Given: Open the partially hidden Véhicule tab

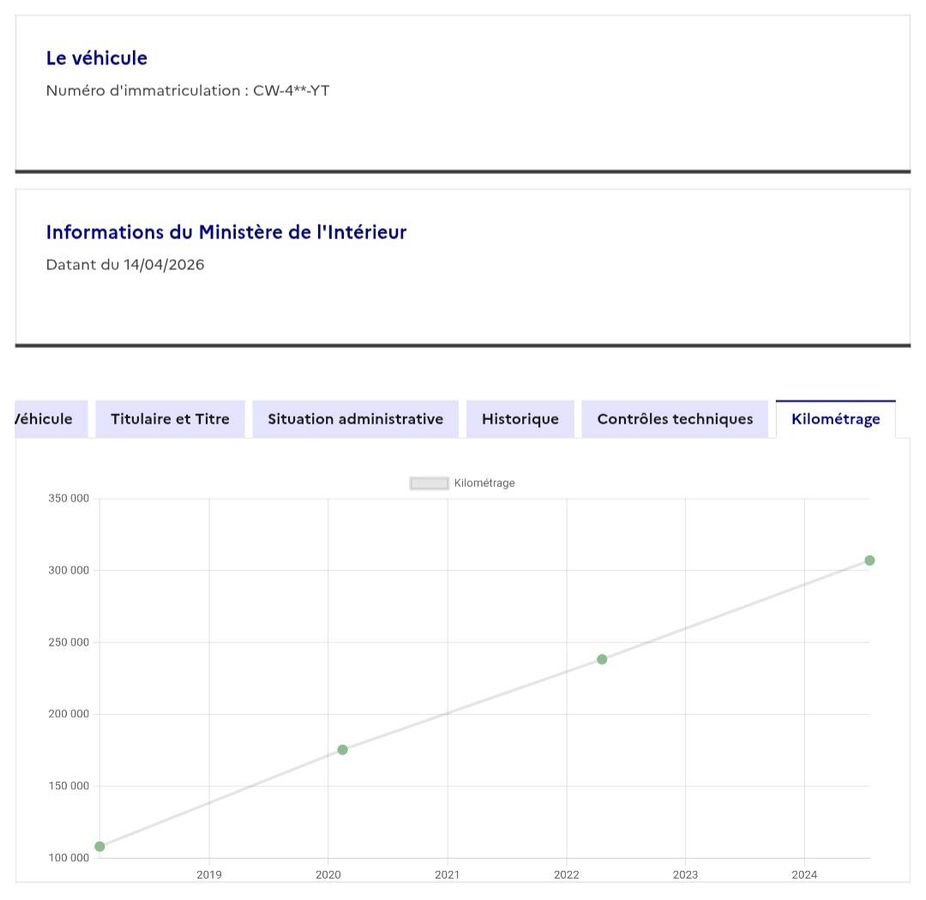Looking at the screenshot, I should [x=51, y=419].
